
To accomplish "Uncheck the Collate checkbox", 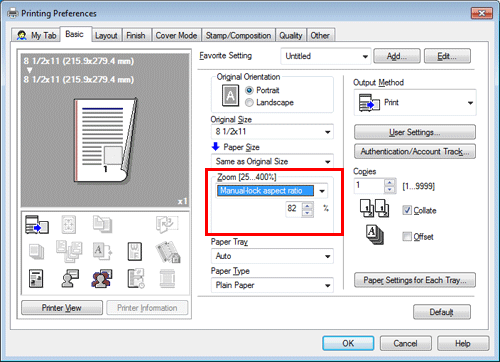I will [x=407, y=210].
